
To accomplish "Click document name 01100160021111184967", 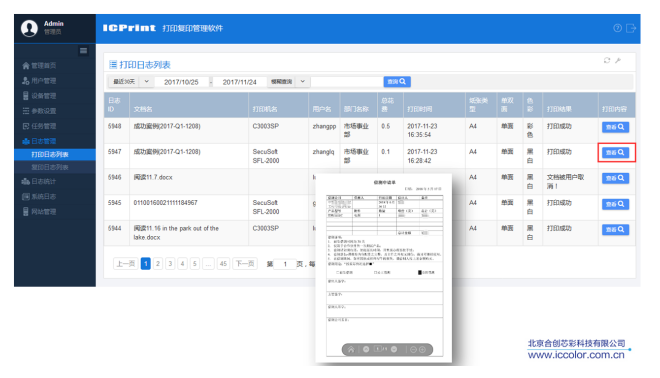I will [x=165, y=202].
